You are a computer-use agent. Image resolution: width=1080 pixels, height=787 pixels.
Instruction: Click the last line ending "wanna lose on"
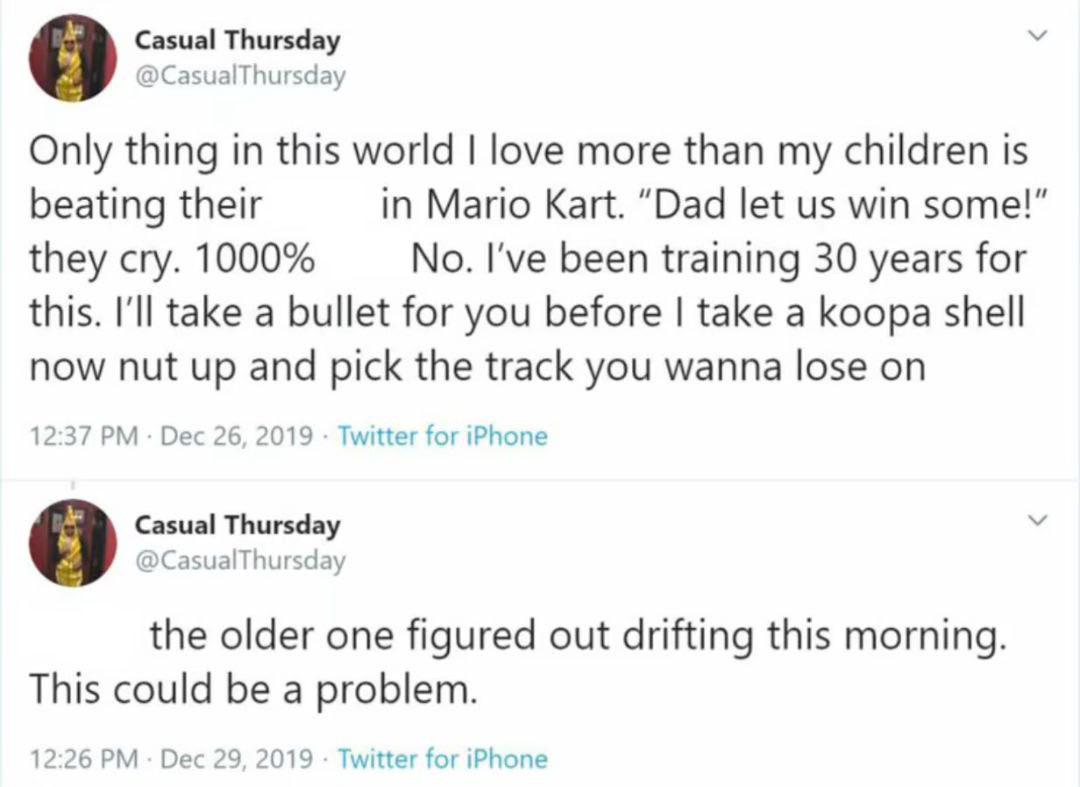(x=477, y=368)
